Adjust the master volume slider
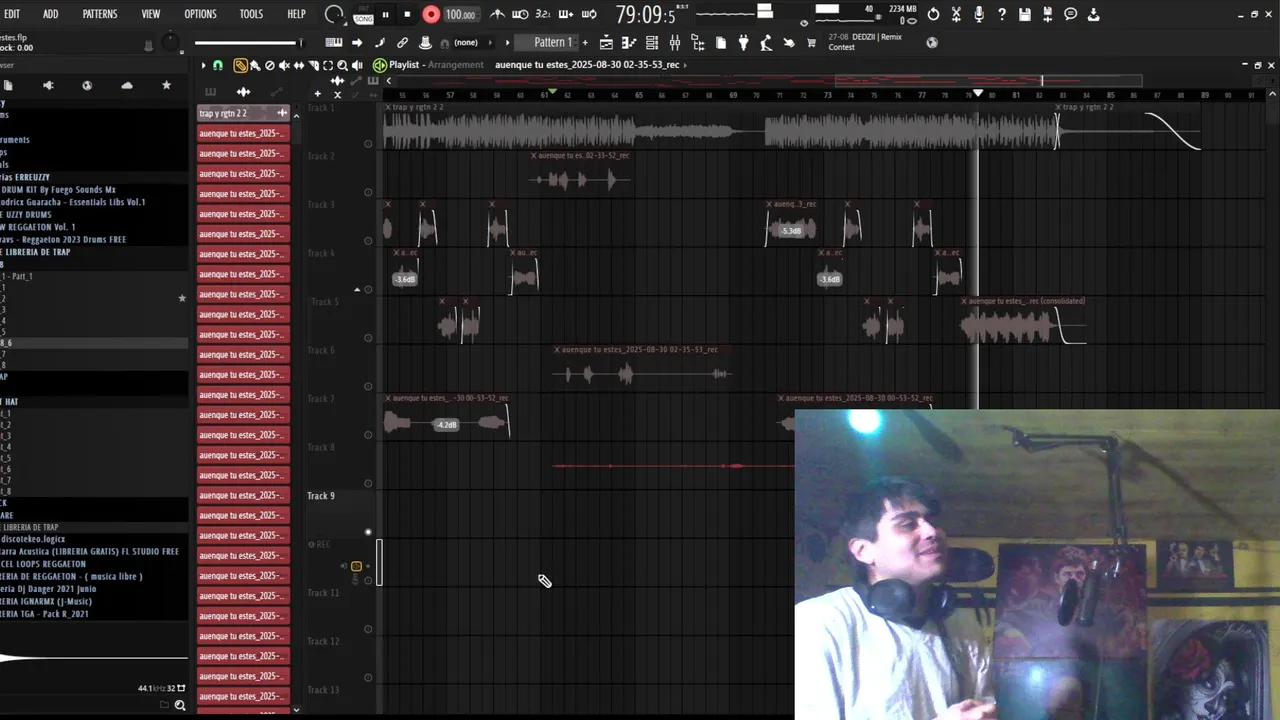This screenshot has height=720, width=1280. click(248, 43)
